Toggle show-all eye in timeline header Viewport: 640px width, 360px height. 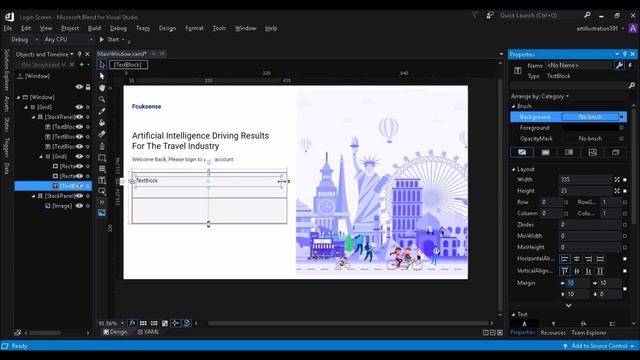pos(79,87)
